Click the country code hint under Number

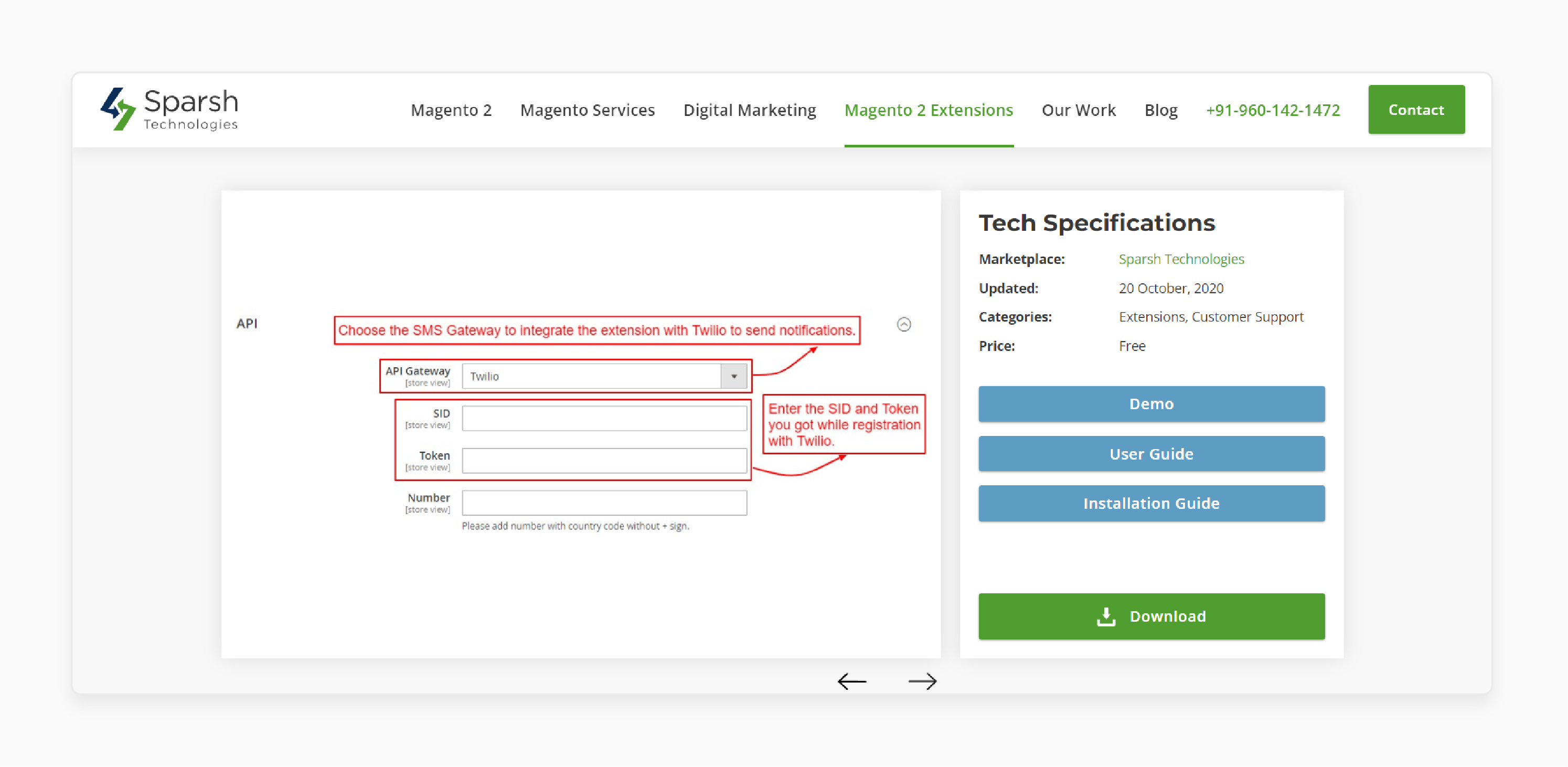coord(575,526)
